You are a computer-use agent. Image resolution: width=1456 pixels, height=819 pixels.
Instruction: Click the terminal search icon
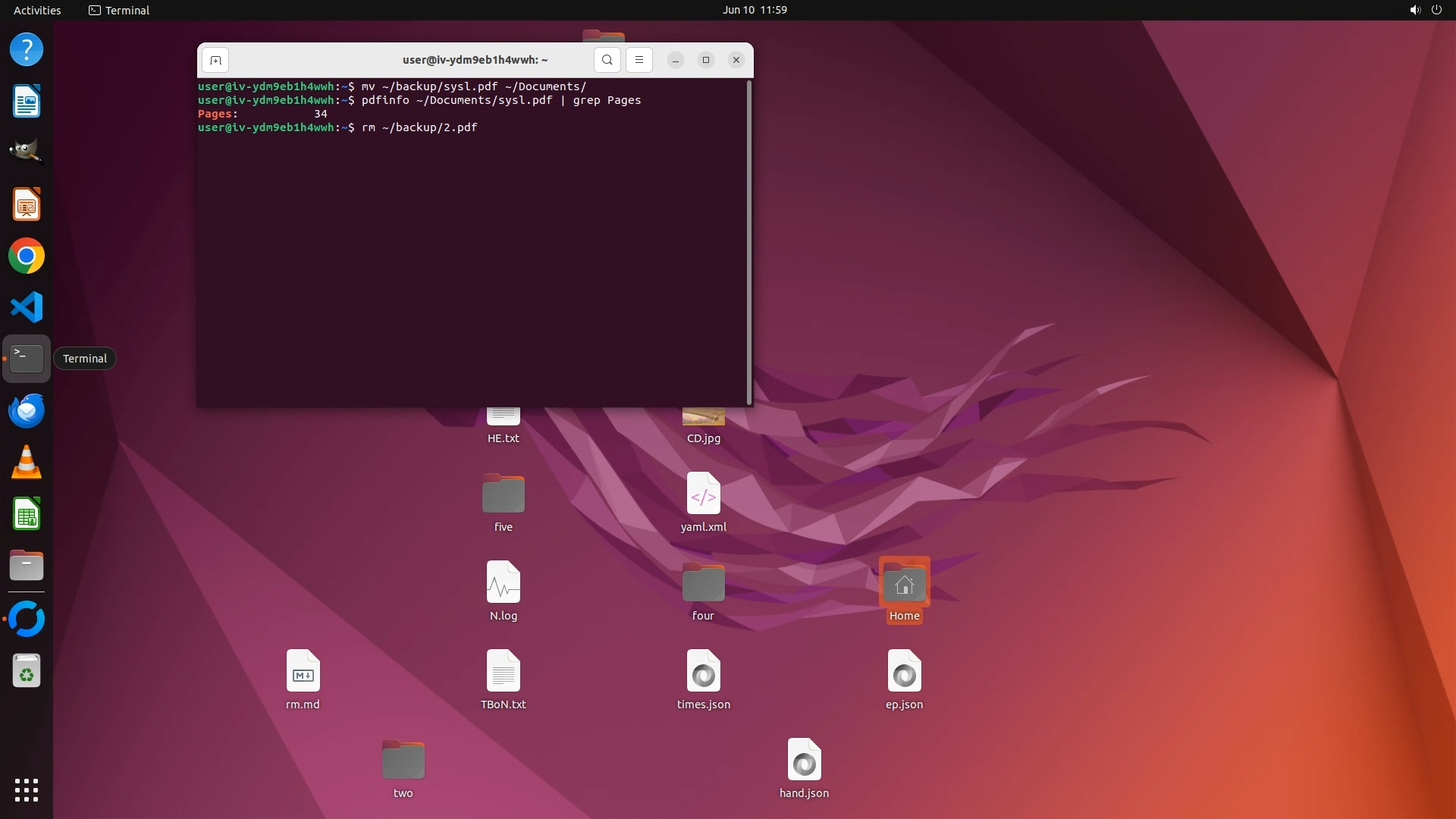(x=607, y=60)
